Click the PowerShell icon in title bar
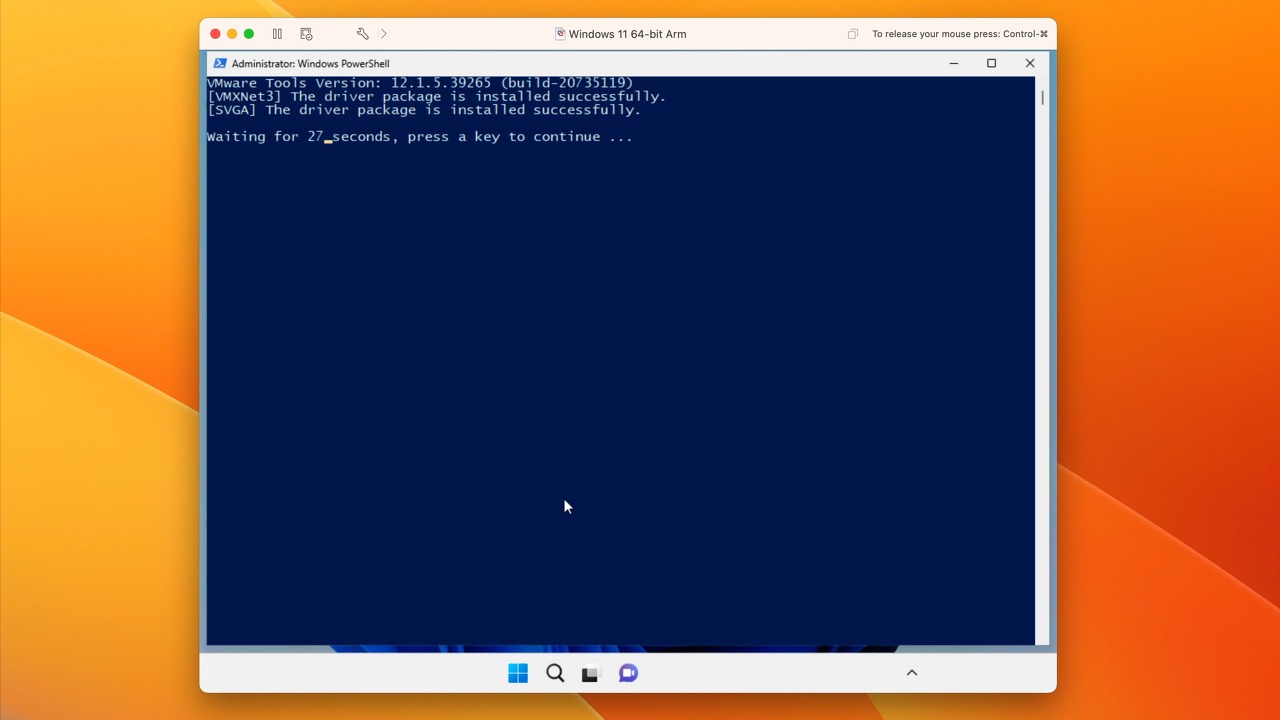This screenshot has width=1280, height=720. click(220, 63)
